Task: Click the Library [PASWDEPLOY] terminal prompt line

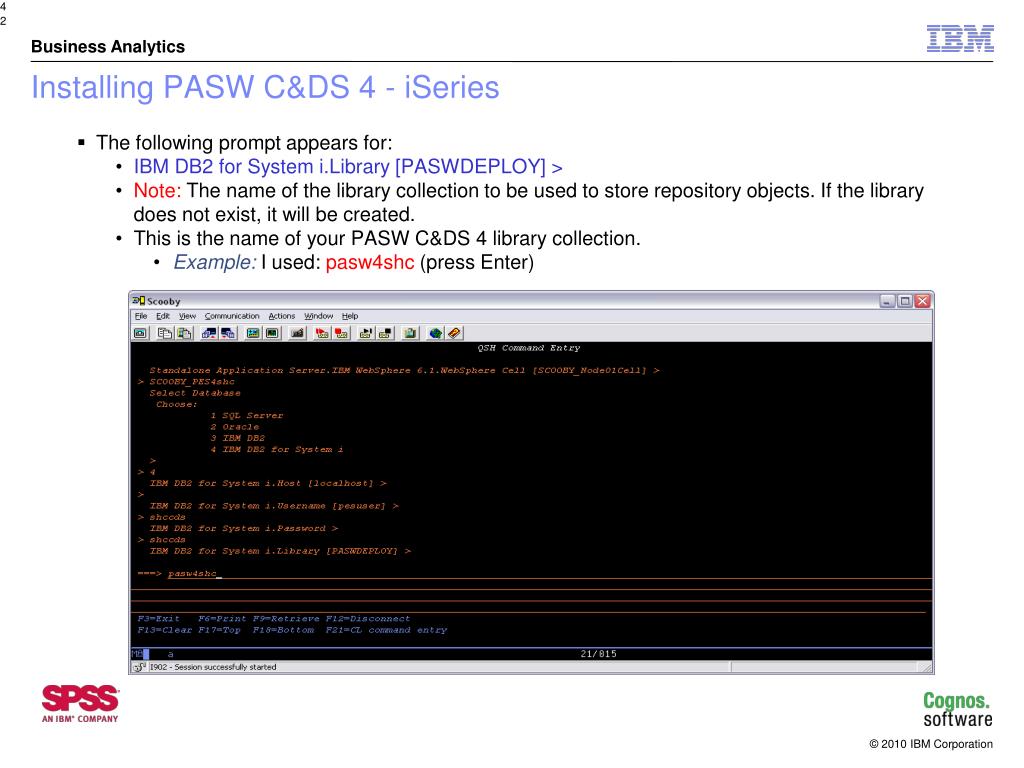Action: point(280,551)
